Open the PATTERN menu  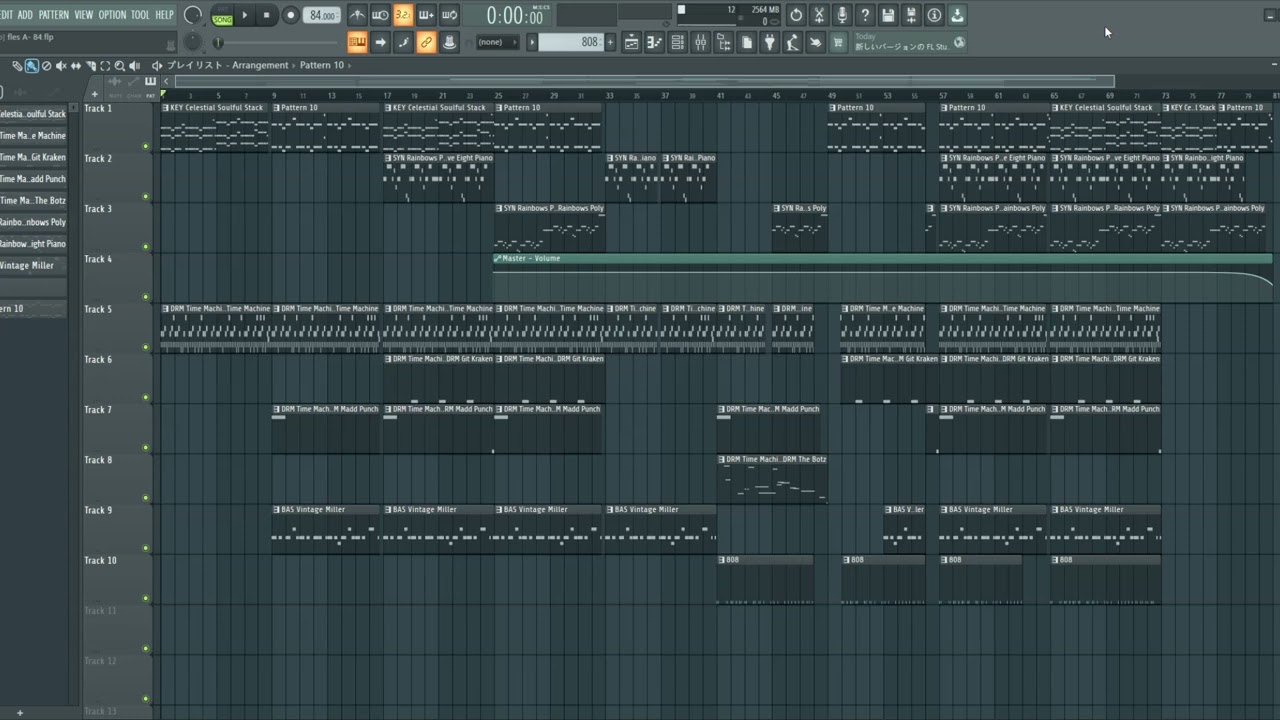(x=53, y=15)
